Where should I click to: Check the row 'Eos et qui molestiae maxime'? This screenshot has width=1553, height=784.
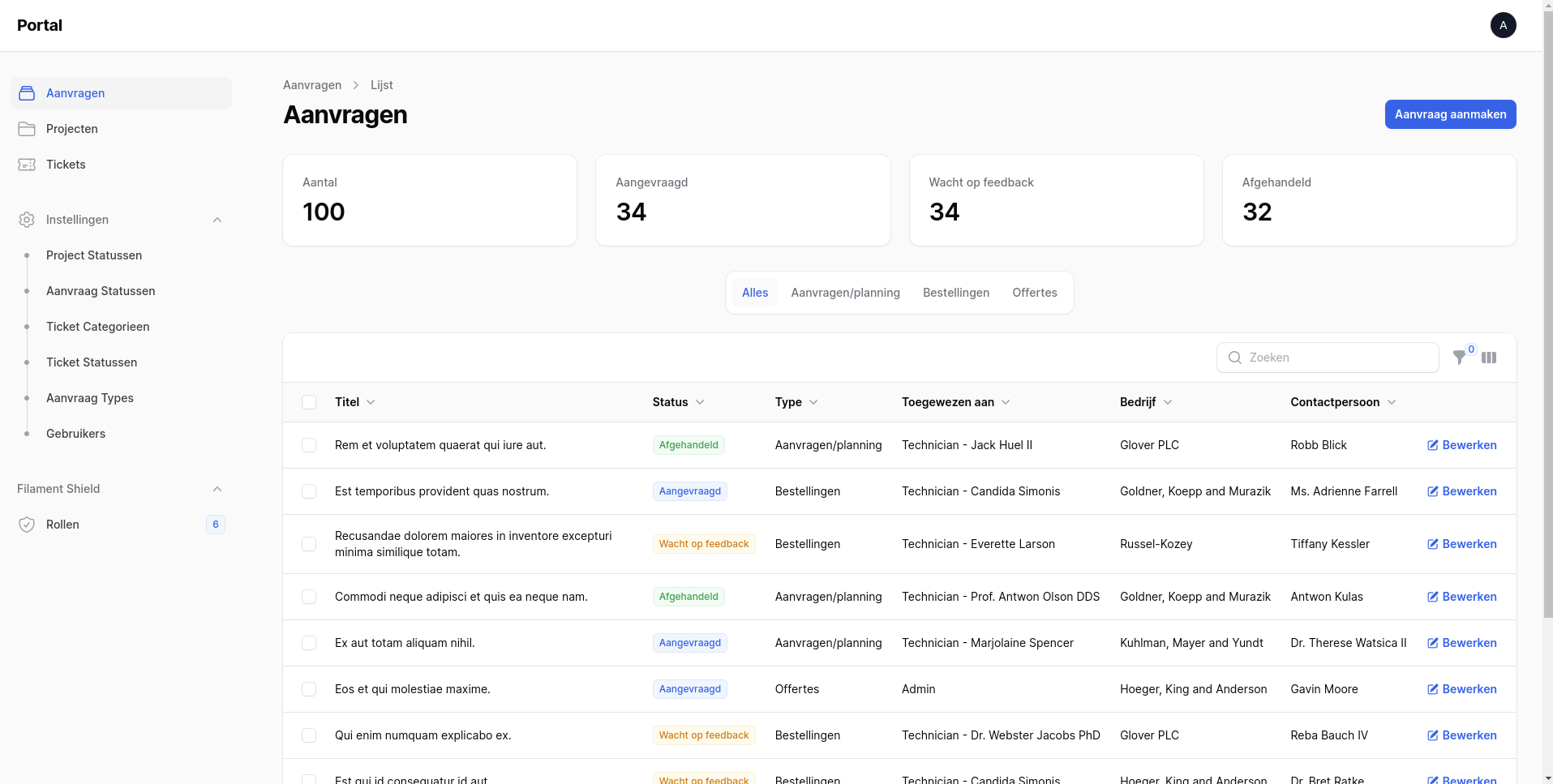[x=309, y=689]
